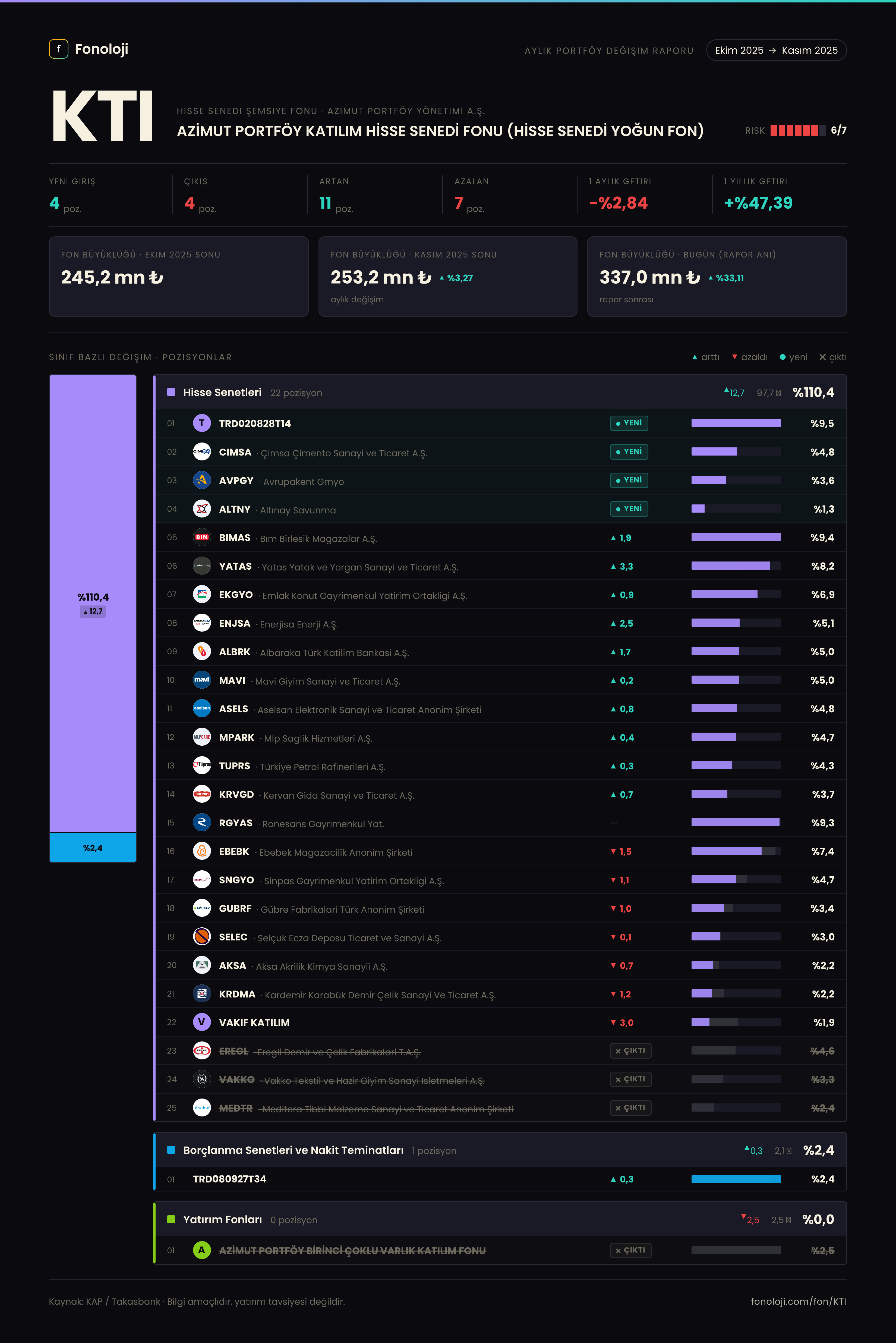This screenshot has width=896, height=1343.
Task: Click the Kasım 2025 fund size card
Action: tap(448, 277)
